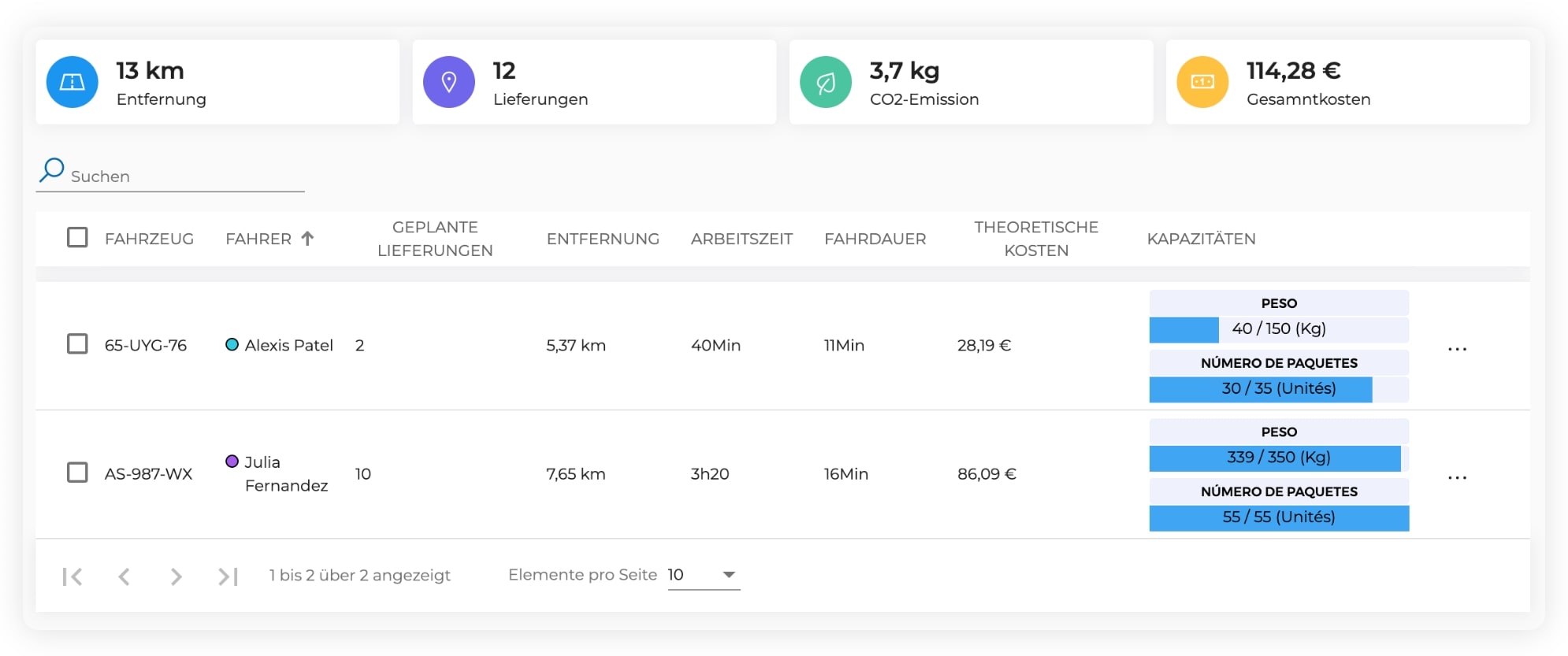Click the 28,19 € cost cell
Viewport: 1568px width, 656px height.
(x=984, y=345)
